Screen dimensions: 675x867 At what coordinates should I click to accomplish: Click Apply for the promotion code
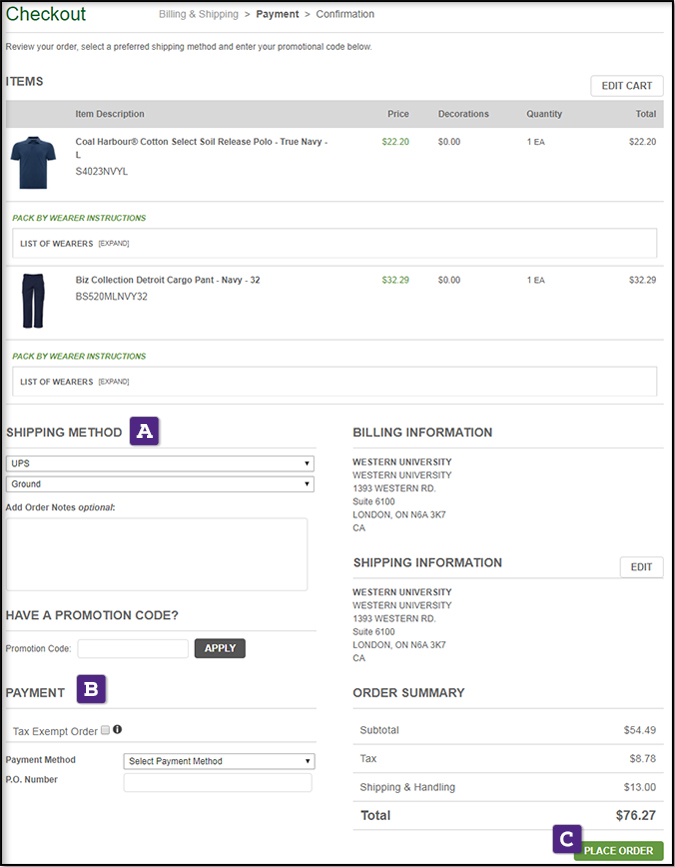coord(219,648)
